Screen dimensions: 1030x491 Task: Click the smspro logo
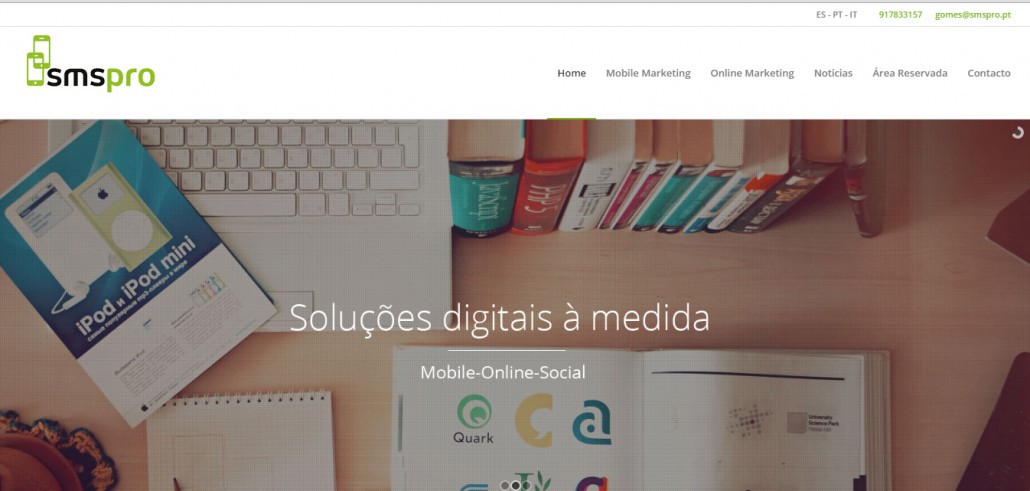point(91,63)
